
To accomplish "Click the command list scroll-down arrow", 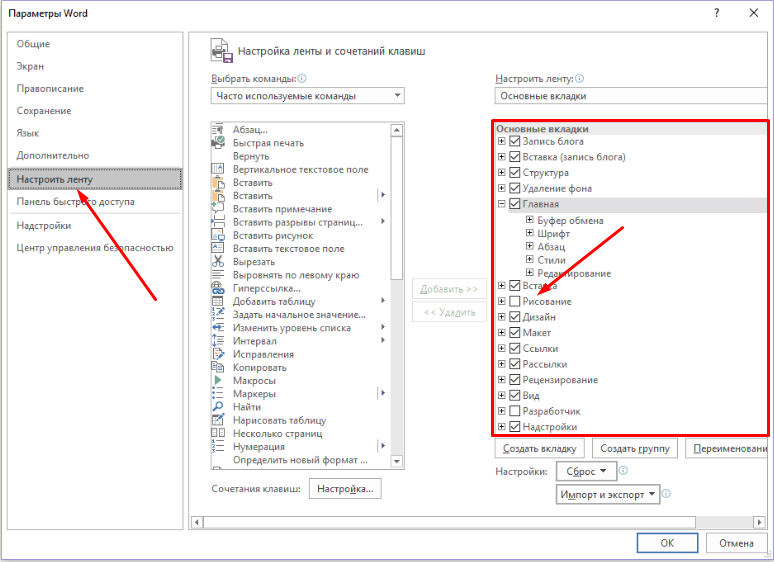I will point(397,461).
